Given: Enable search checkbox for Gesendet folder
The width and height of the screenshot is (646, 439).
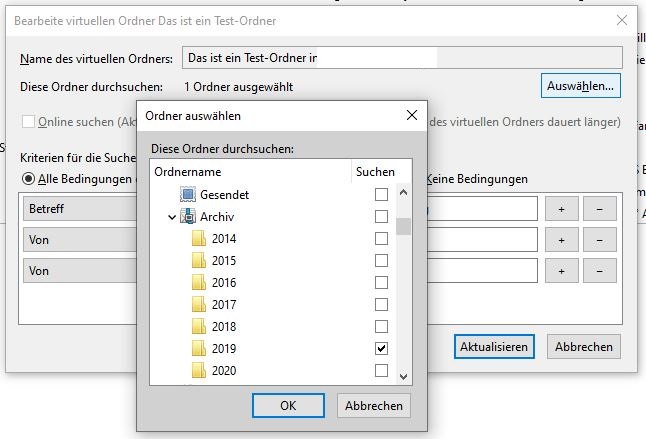Looking at the screenshot, I should pyautogui.click(x=381, y=194).
